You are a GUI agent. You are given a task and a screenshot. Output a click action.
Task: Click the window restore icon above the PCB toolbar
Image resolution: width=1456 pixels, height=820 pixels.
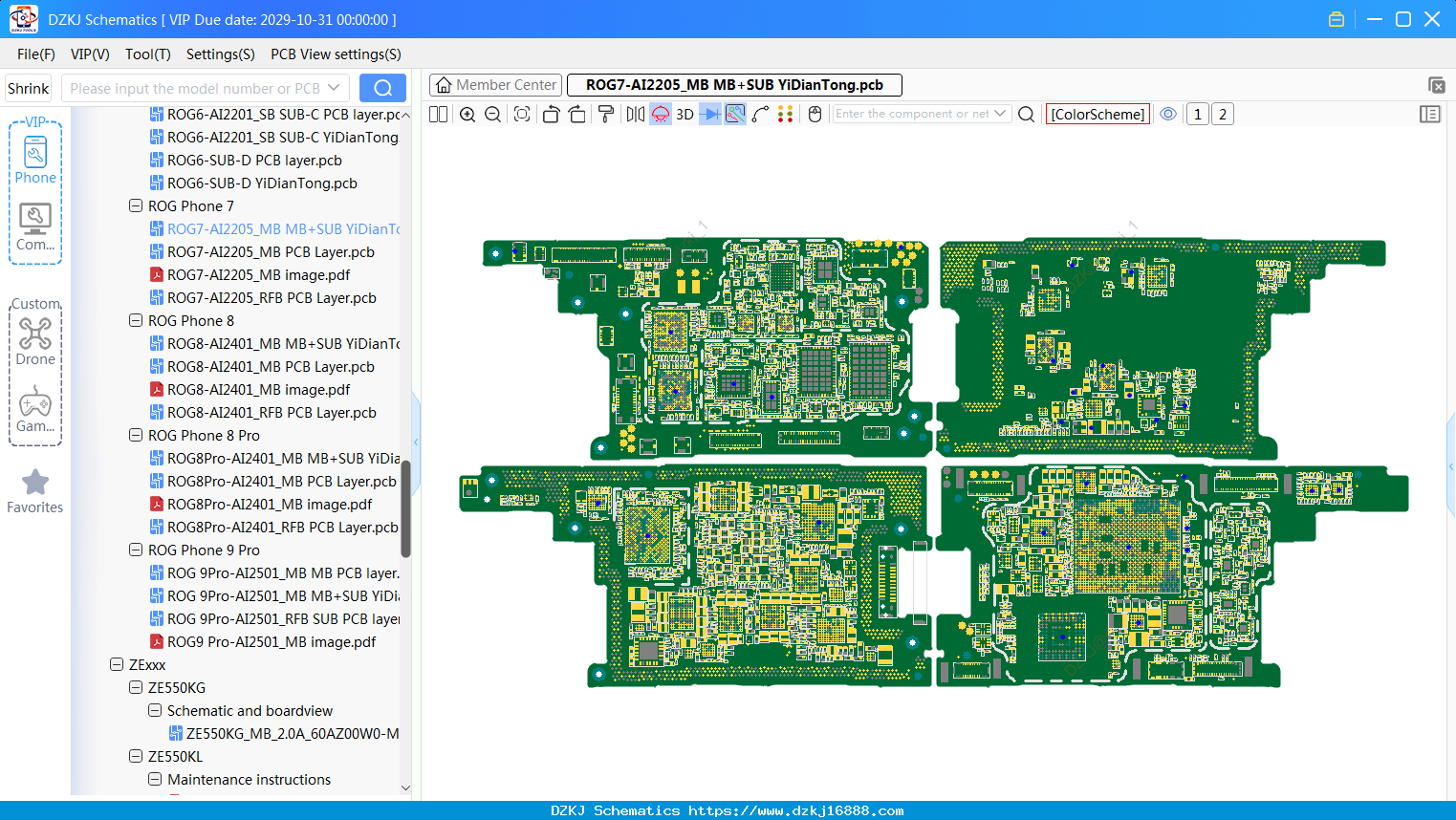click(x=1436, y=85)
